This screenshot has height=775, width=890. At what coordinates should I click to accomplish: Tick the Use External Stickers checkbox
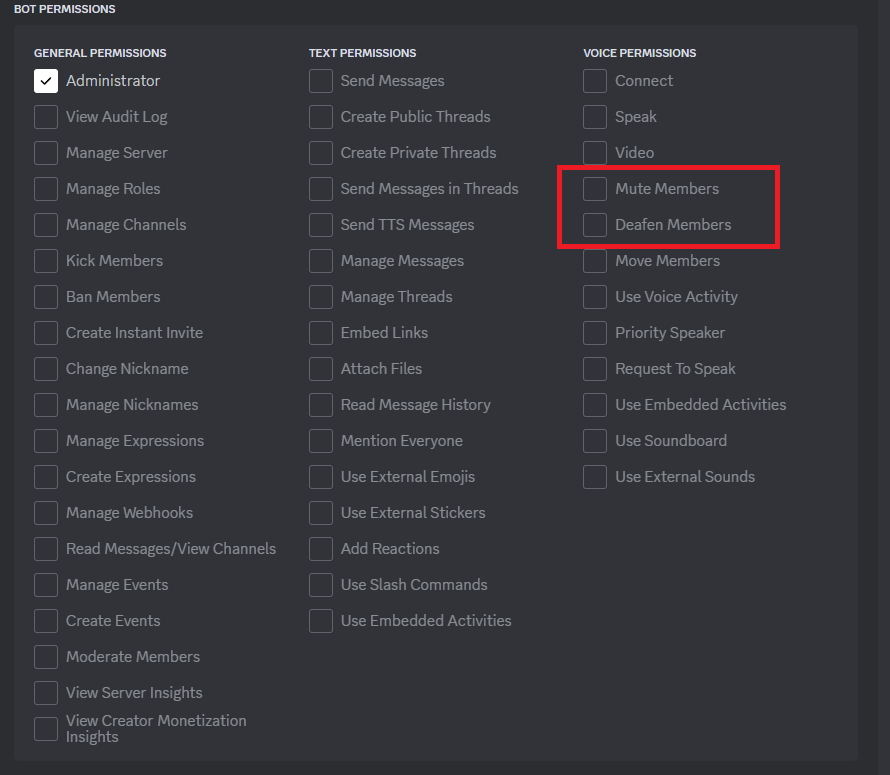tap(321, 513)
